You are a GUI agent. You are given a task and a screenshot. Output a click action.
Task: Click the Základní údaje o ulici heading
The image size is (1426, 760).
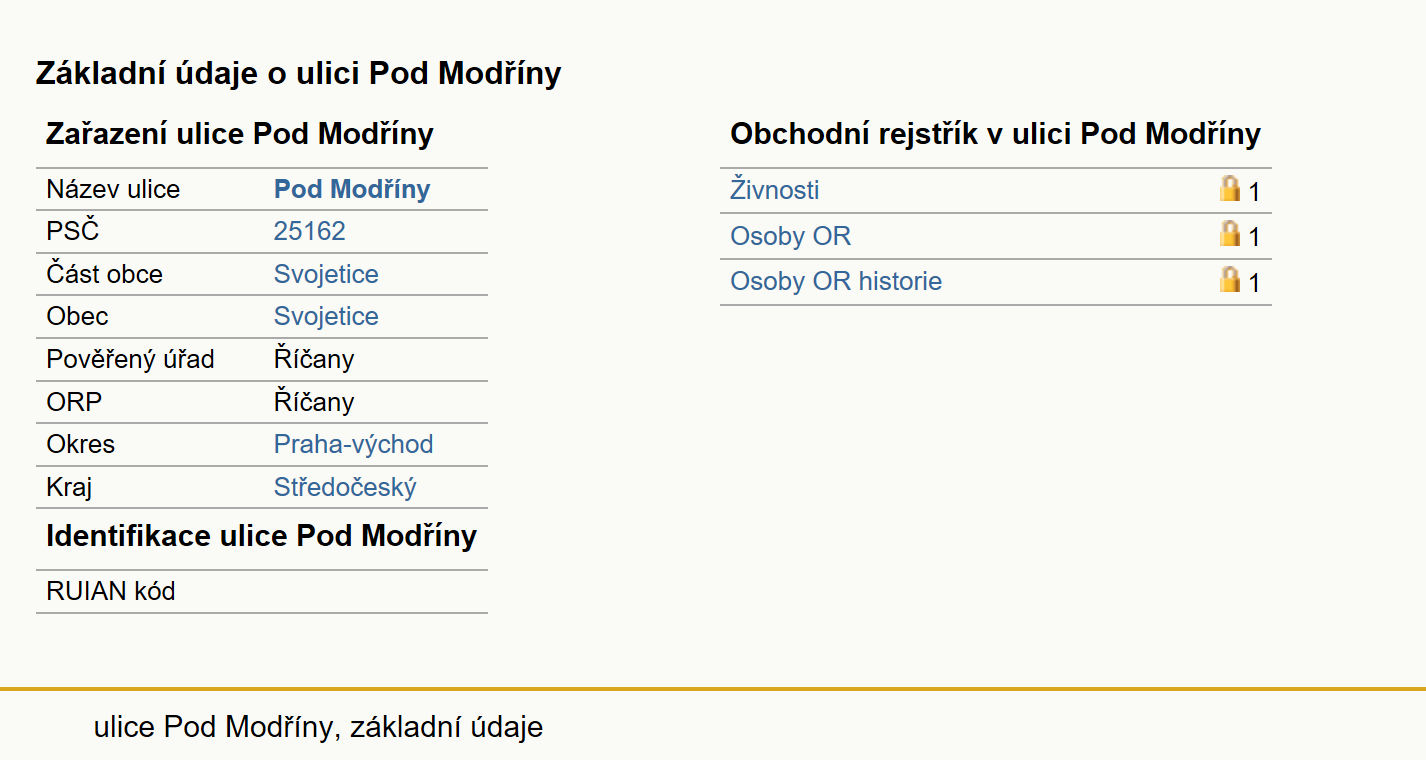(299, 73)
